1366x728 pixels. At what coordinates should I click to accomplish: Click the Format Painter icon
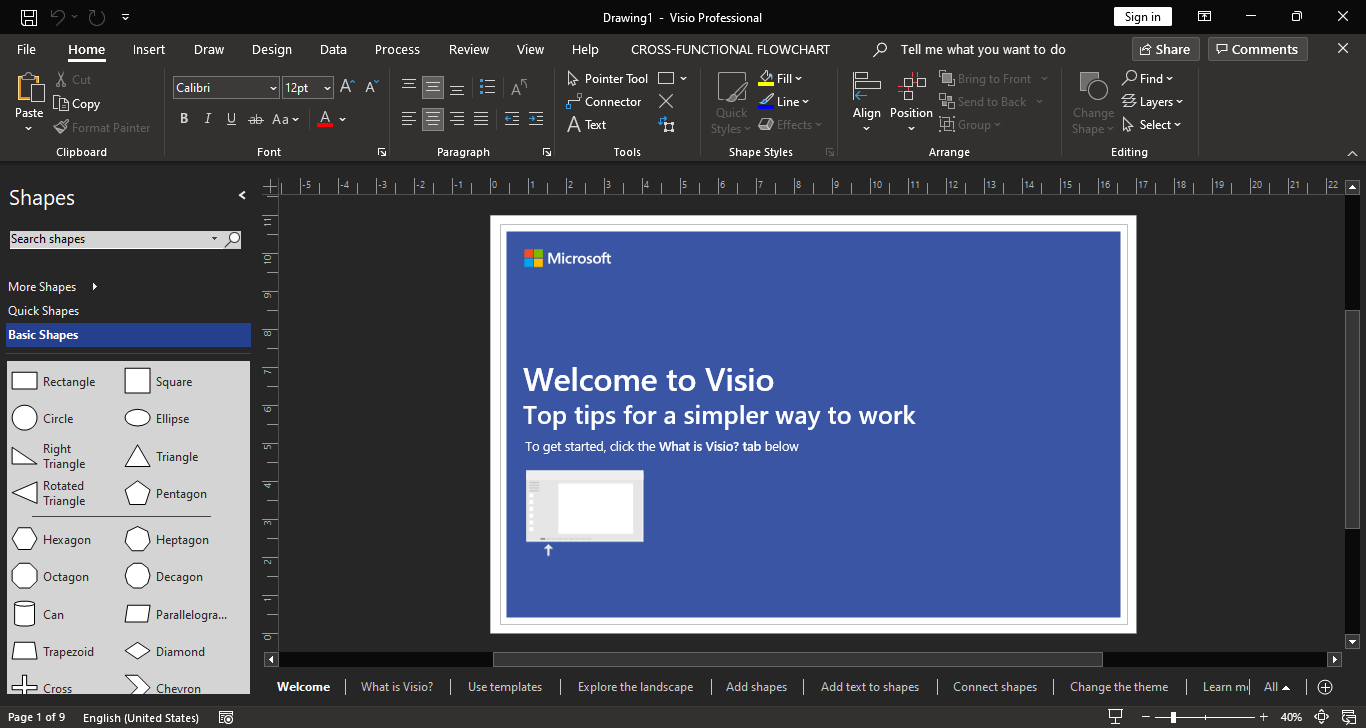(x=61, y=128)
